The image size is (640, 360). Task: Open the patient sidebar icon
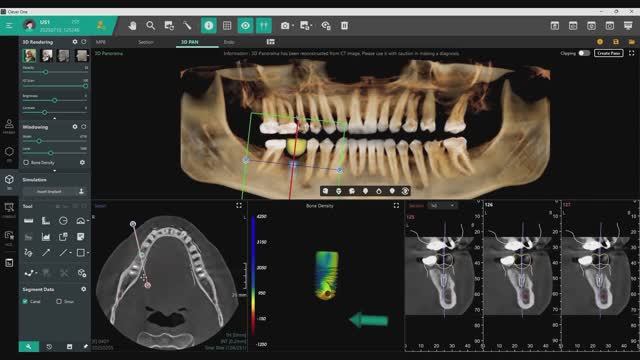click(x=9, y=126)
